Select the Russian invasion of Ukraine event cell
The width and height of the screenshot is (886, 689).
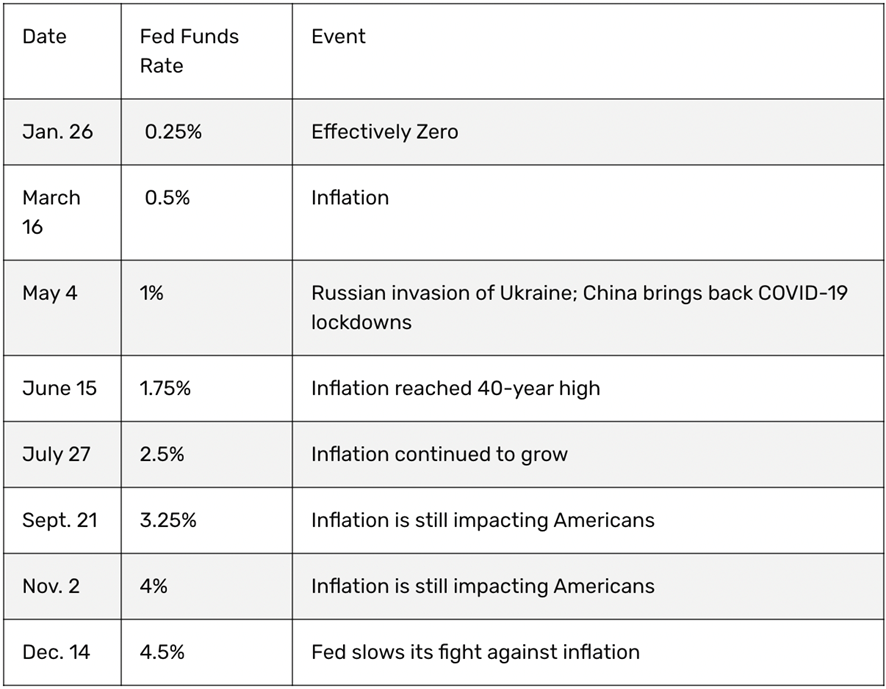tap(579, 308)
